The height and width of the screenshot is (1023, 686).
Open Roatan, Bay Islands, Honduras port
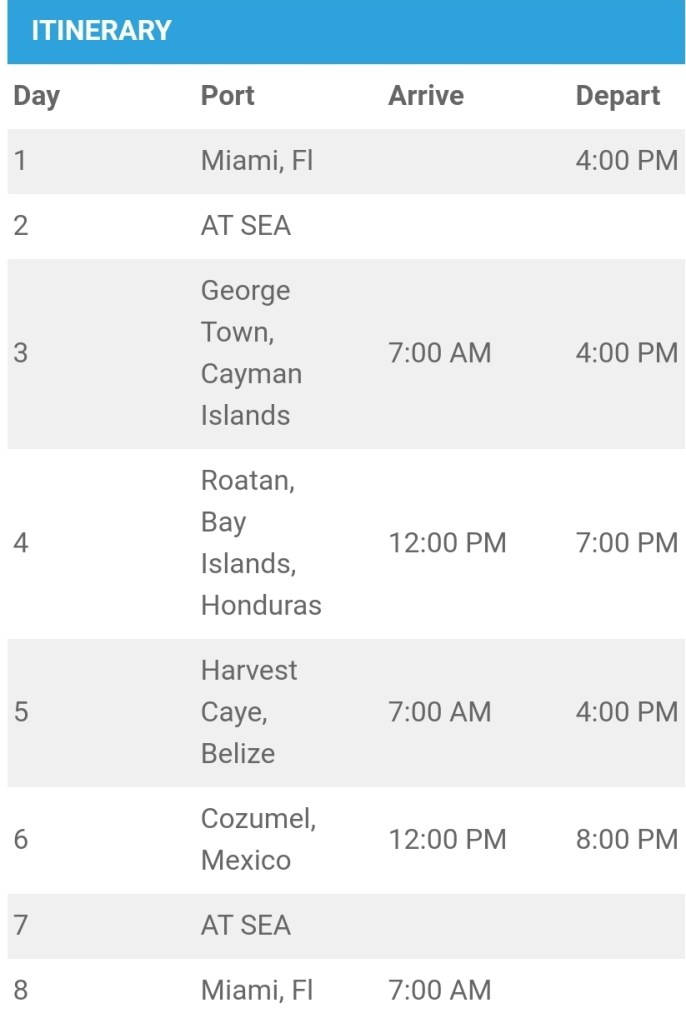pyautogui.click(x=261, y=543)
